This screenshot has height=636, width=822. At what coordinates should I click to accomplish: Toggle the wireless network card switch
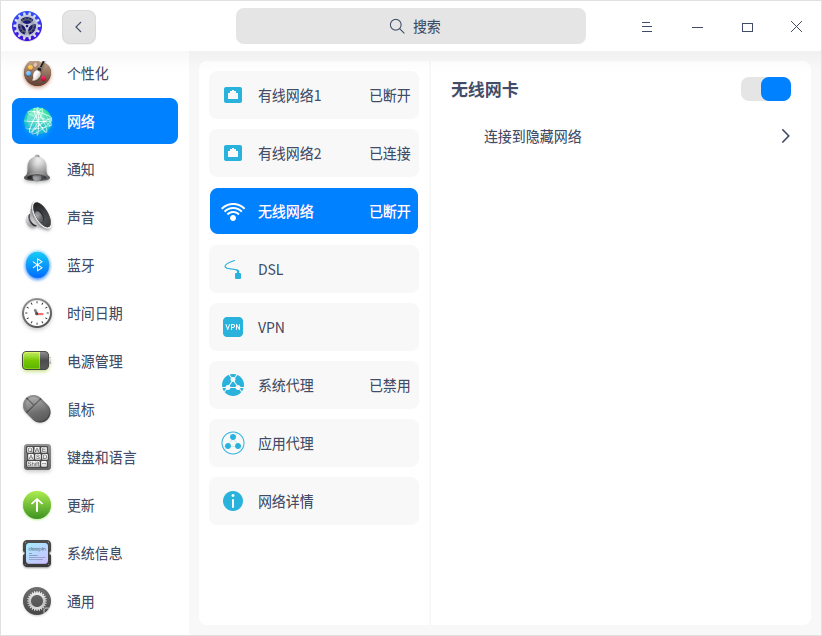point(765,89)
